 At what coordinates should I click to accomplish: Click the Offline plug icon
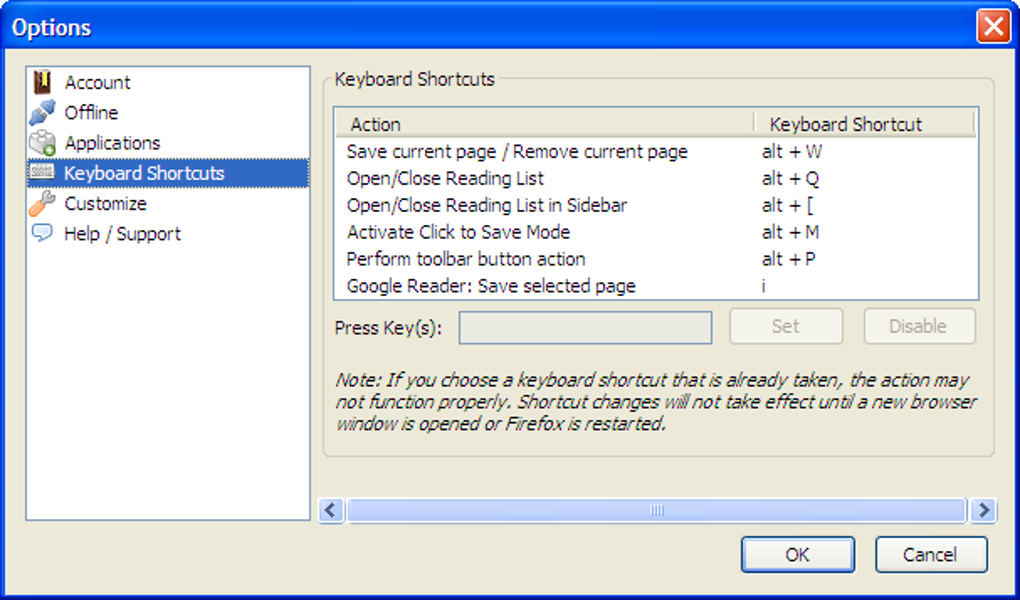[x=42, y=113]
